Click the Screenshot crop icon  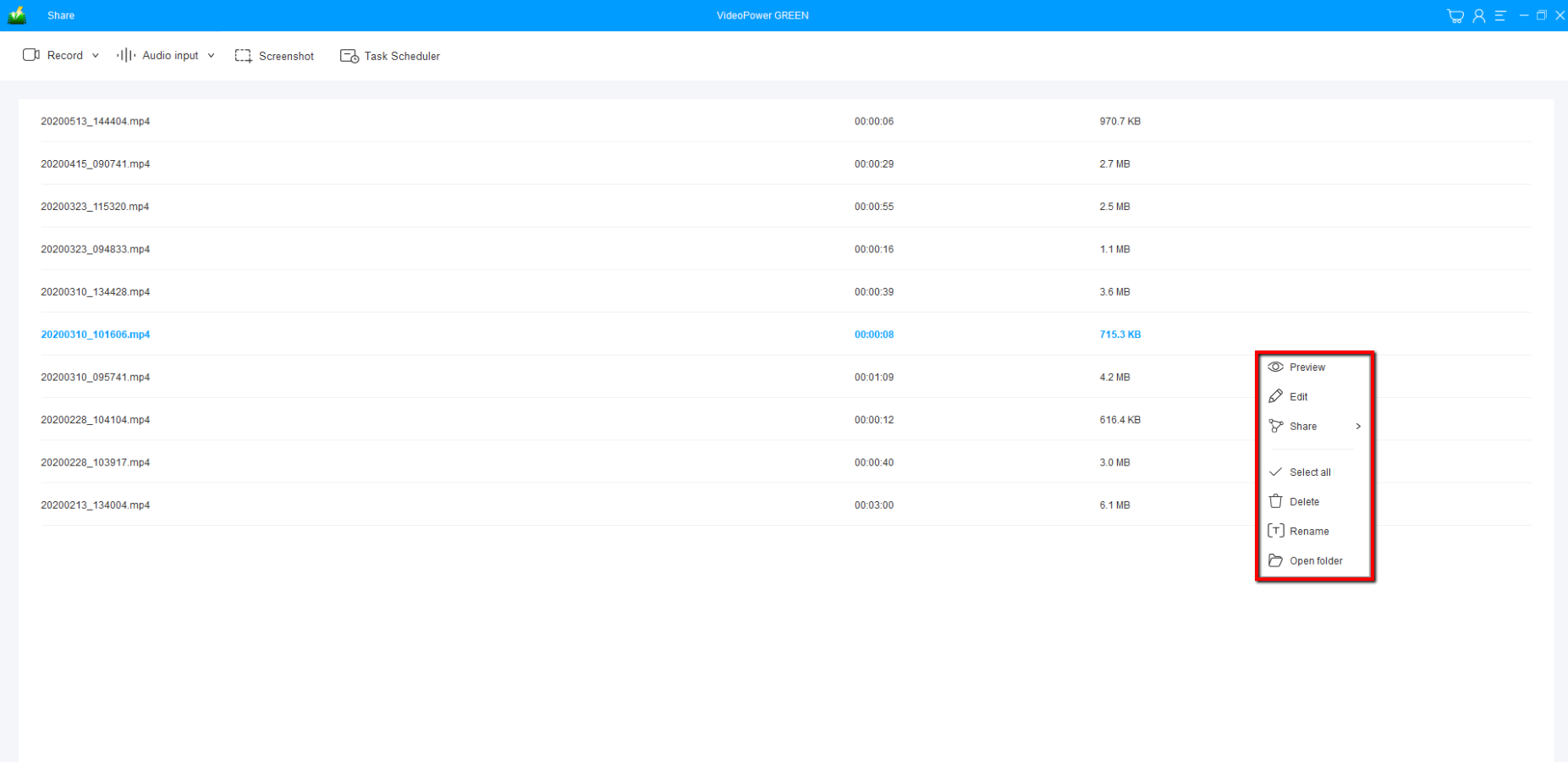point(244,56)
